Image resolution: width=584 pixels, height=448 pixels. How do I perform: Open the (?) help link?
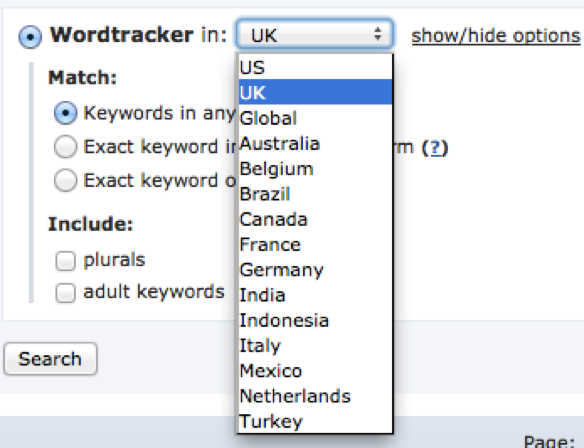pos(435,148)
